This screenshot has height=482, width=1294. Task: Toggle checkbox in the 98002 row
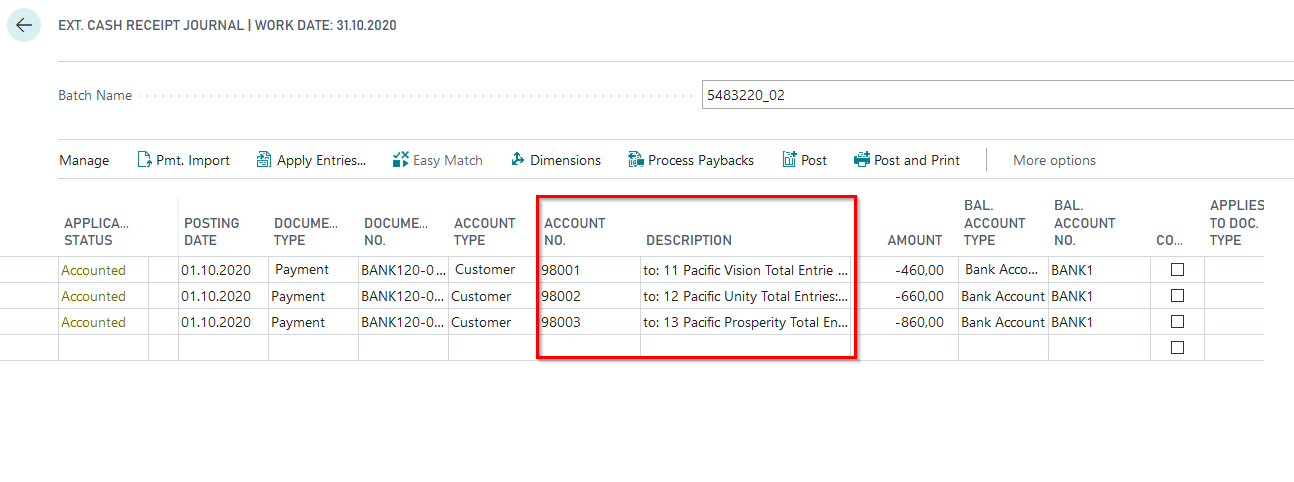pyautogui.click(x=1177, y=296)
